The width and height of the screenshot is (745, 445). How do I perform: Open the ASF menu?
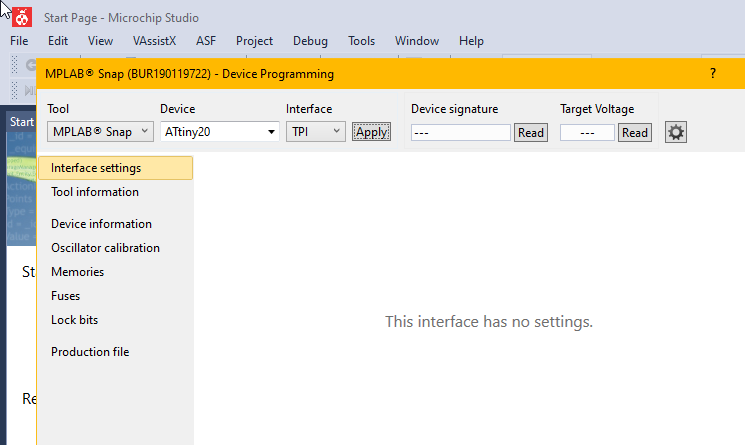click(206, 41)
